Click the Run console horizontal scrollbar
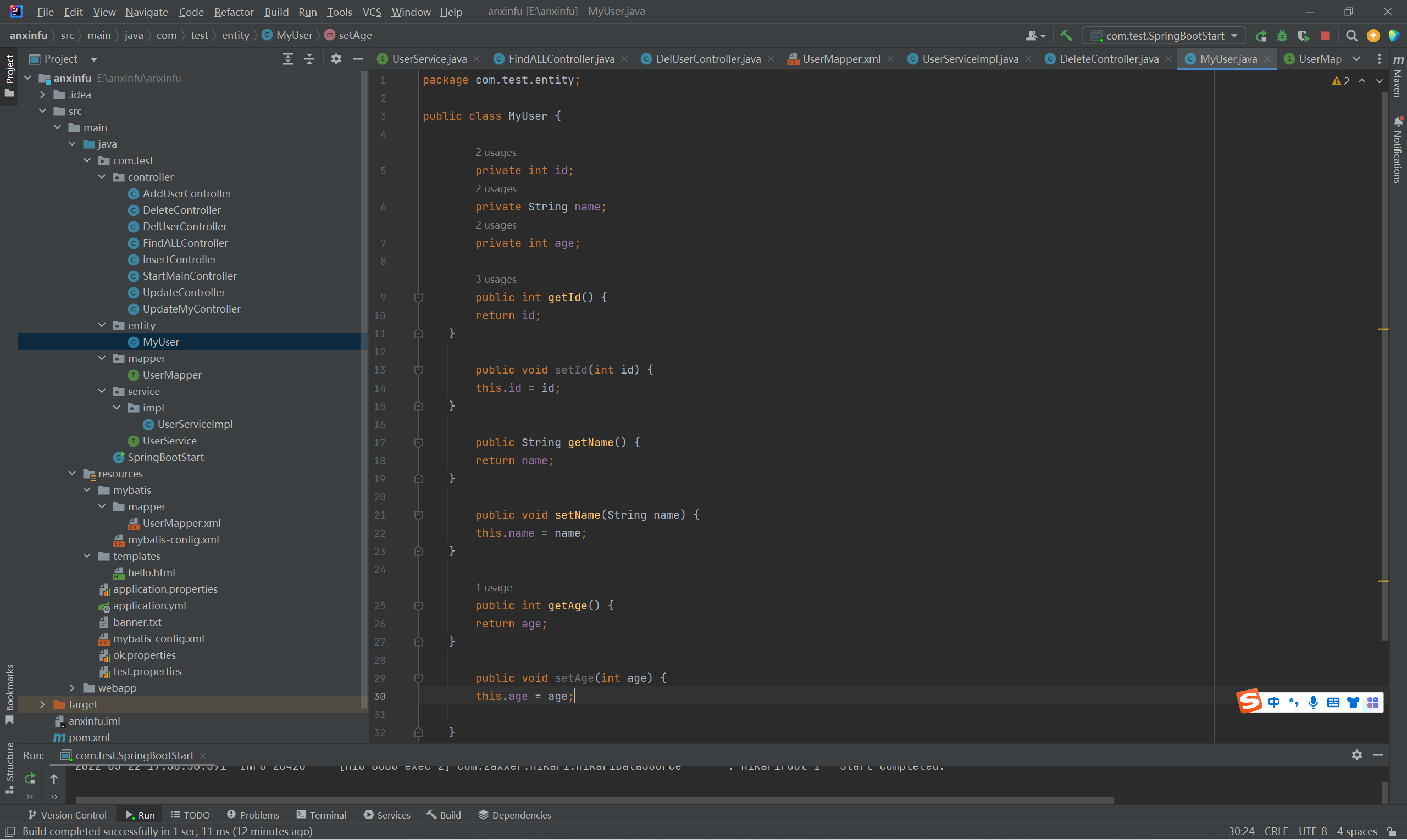 [x=595, y=800]
